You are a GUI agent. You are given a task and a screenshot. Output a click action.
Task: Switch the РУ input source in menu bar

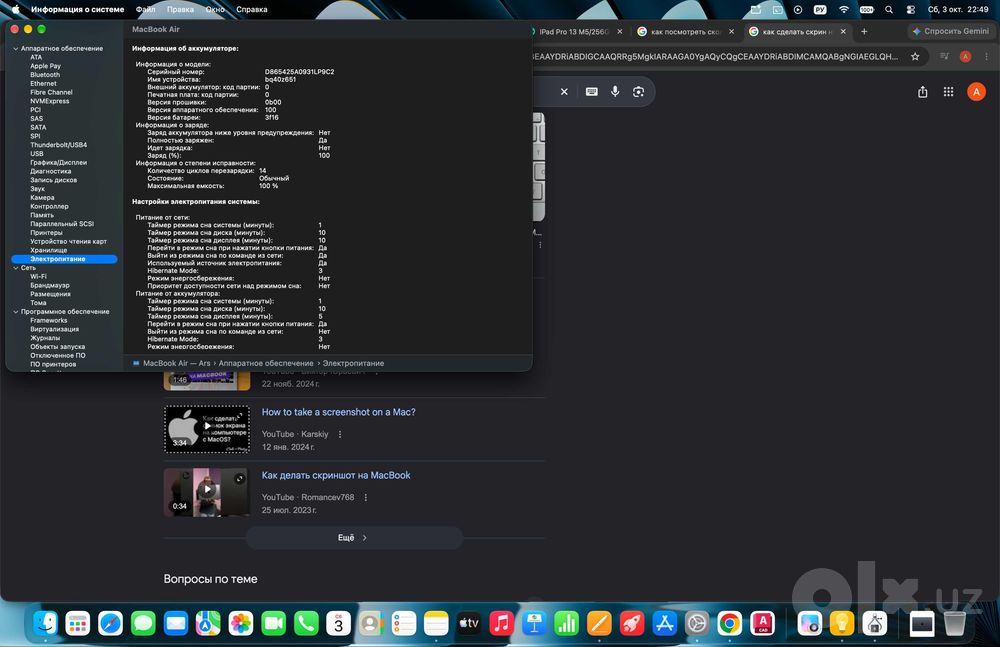(x=820, y=10)
